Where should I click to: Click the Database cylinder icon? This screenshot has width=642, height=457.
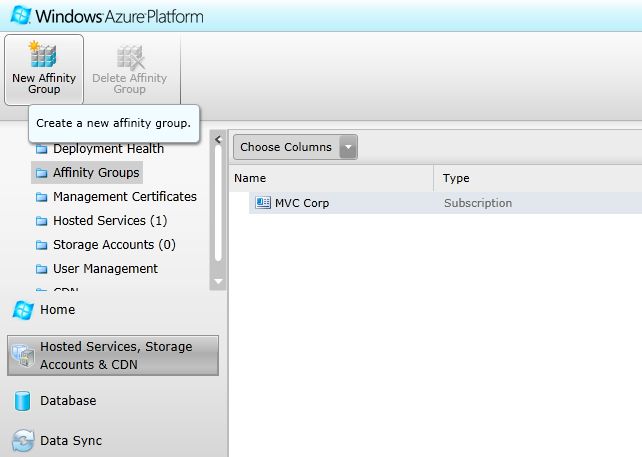tap(22, 401)
